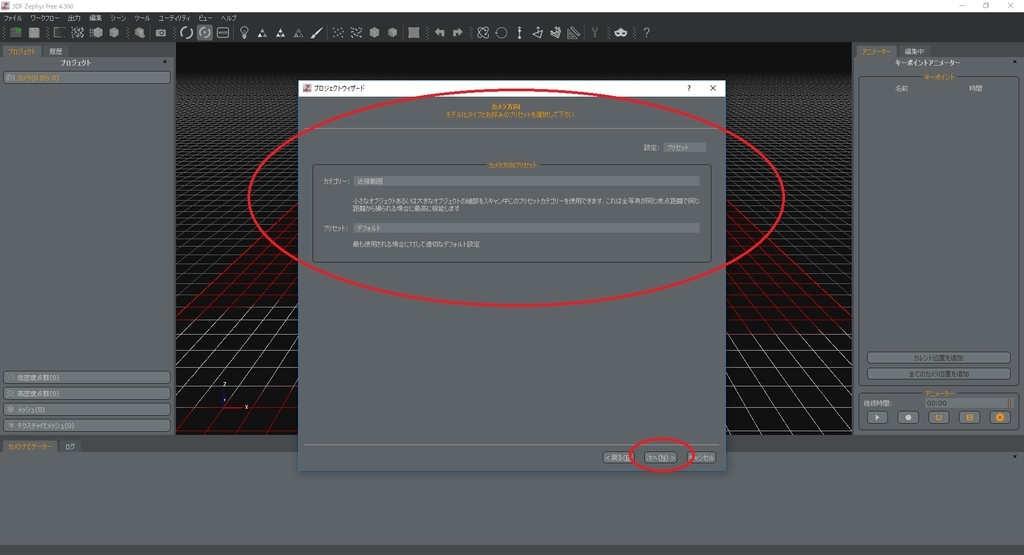Click the atom-shaped rotate toolbar icon
Image resolution: width=1024 pixels, height=555 pixels.
point(483,33)
